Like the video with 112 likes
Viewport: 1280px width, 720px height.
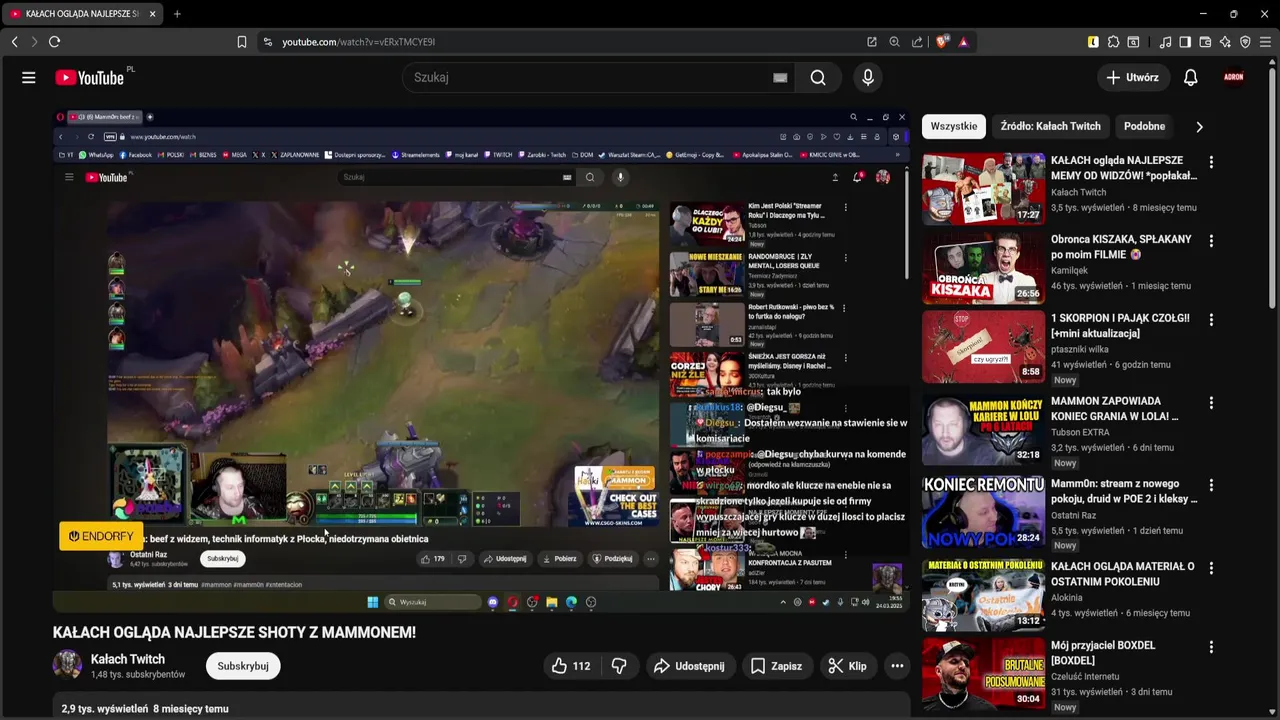click(571, 666)
